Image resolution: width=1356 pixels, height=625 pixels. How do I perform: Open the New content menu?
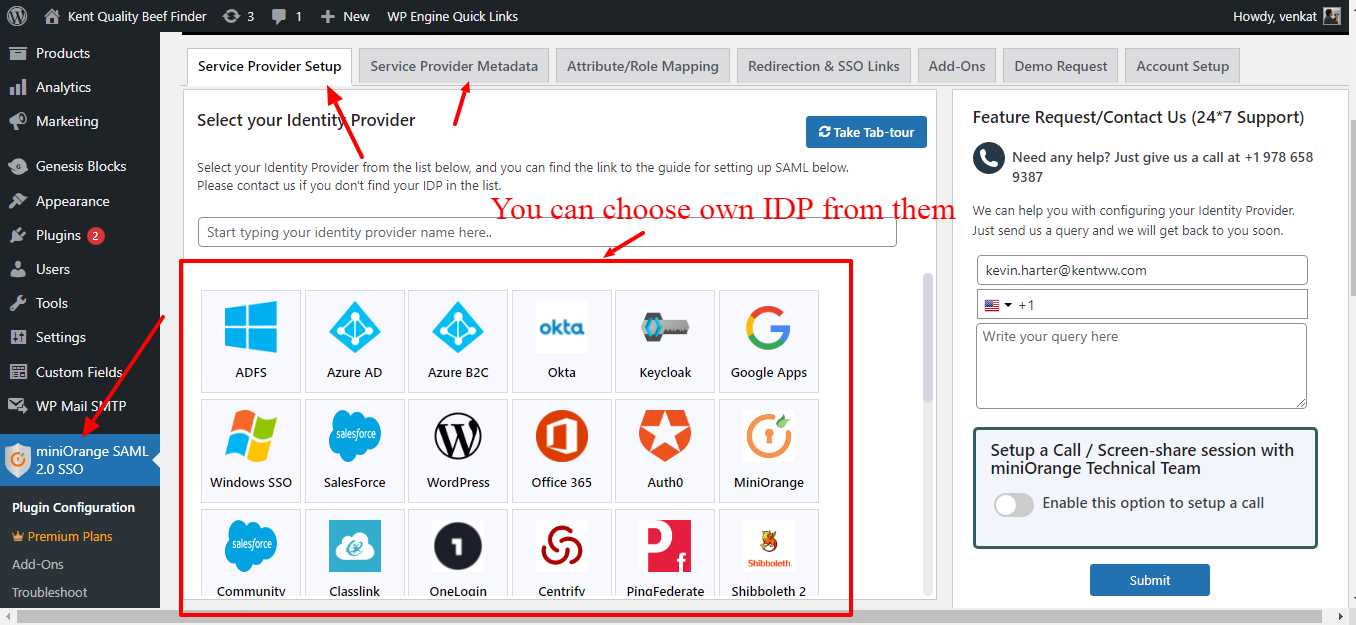pyautogui.click(x=345, y=16)
